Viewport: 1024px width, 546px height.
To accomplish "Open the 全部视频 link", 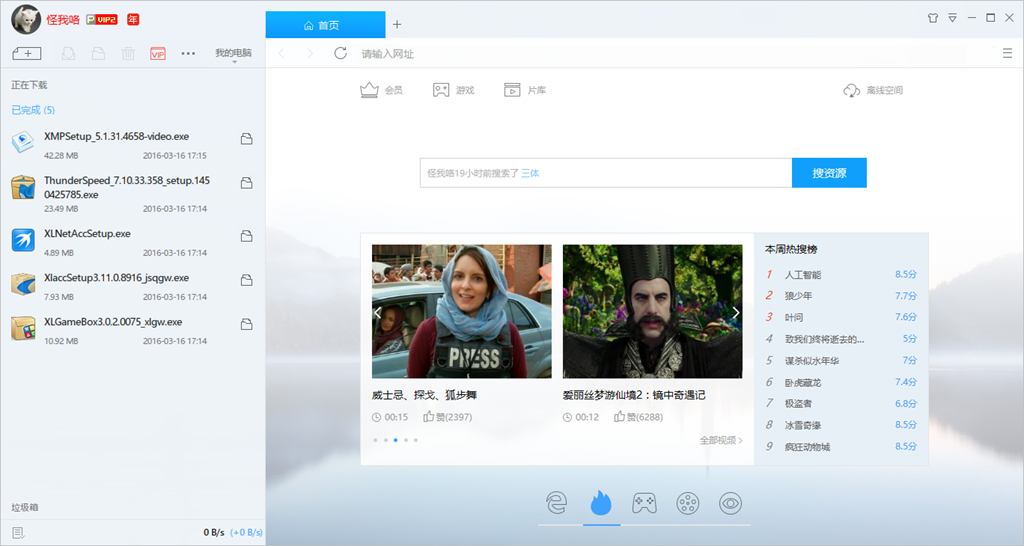I will tap(720, 440).
